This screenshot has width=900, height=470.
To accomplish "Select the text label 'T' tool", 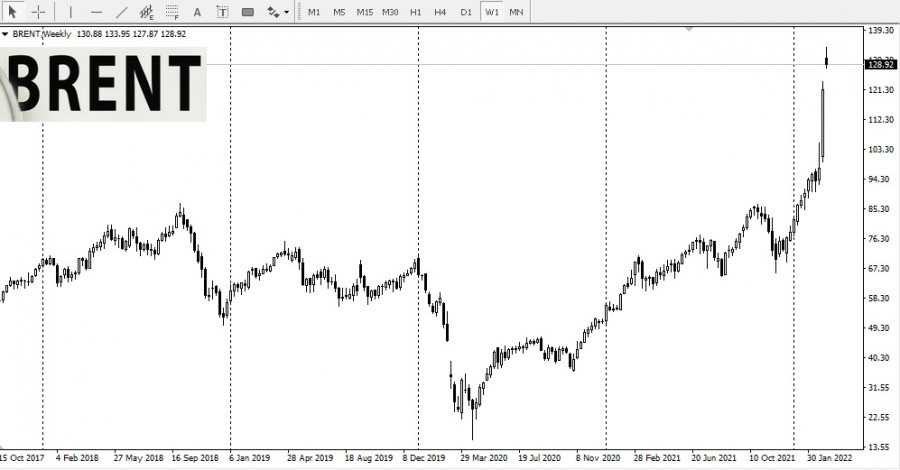I will 223,11.
